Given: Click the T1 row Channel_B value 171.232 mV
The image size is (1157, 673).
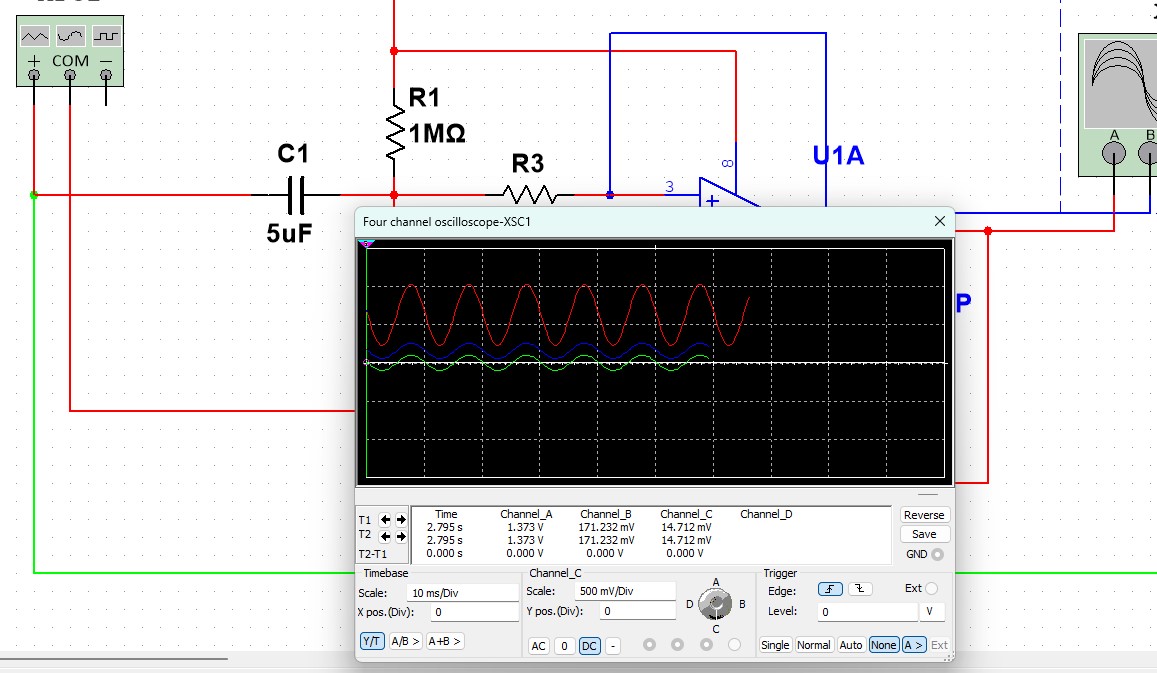Looking at the screenshot, I should coord(606,528).
